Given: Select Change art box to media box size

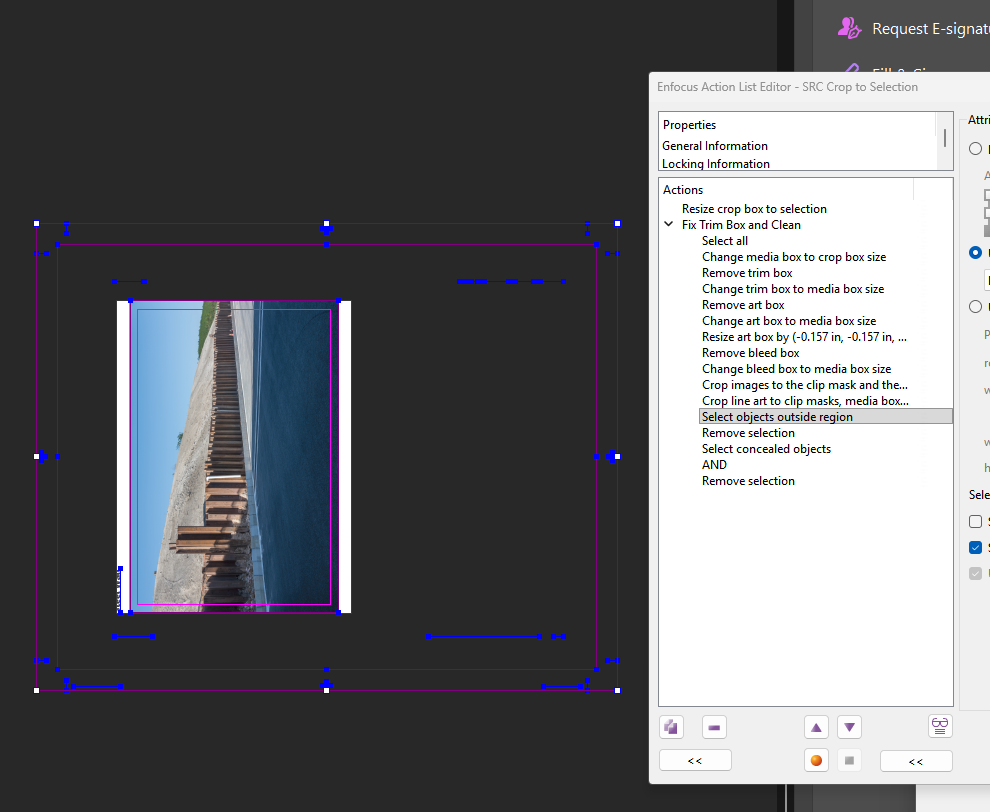Looking at the screenshot, I should [x=789, y=321].
